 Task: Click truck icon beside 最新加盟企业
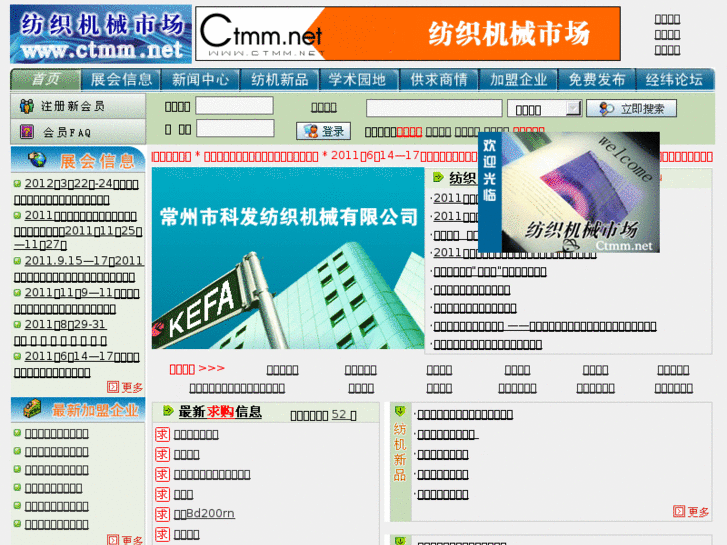click(x=32, y=409)
